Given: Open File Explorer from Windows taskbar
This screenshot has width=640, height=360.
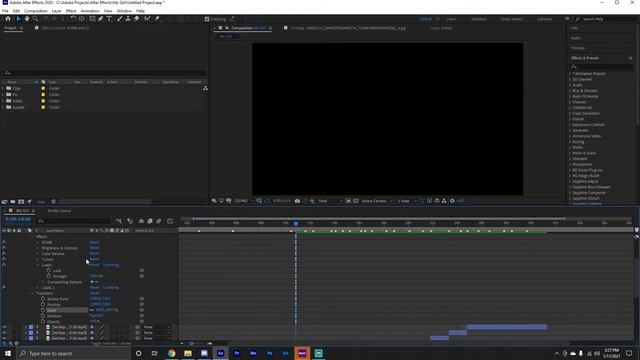Looking at the screenshot, I should coord(188,353).
